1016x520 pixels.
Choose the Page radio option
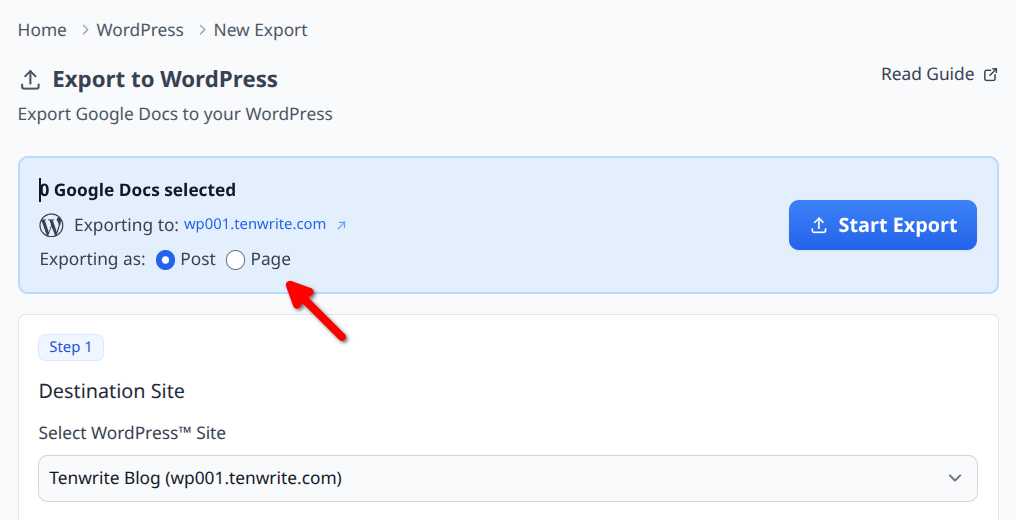(235, 260)
